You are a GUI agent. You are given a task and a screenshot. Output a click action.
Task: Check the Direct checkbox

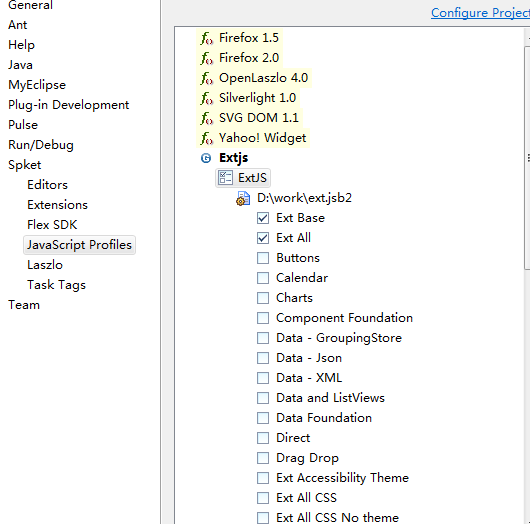pyautogui.click(x=263, y=438)
